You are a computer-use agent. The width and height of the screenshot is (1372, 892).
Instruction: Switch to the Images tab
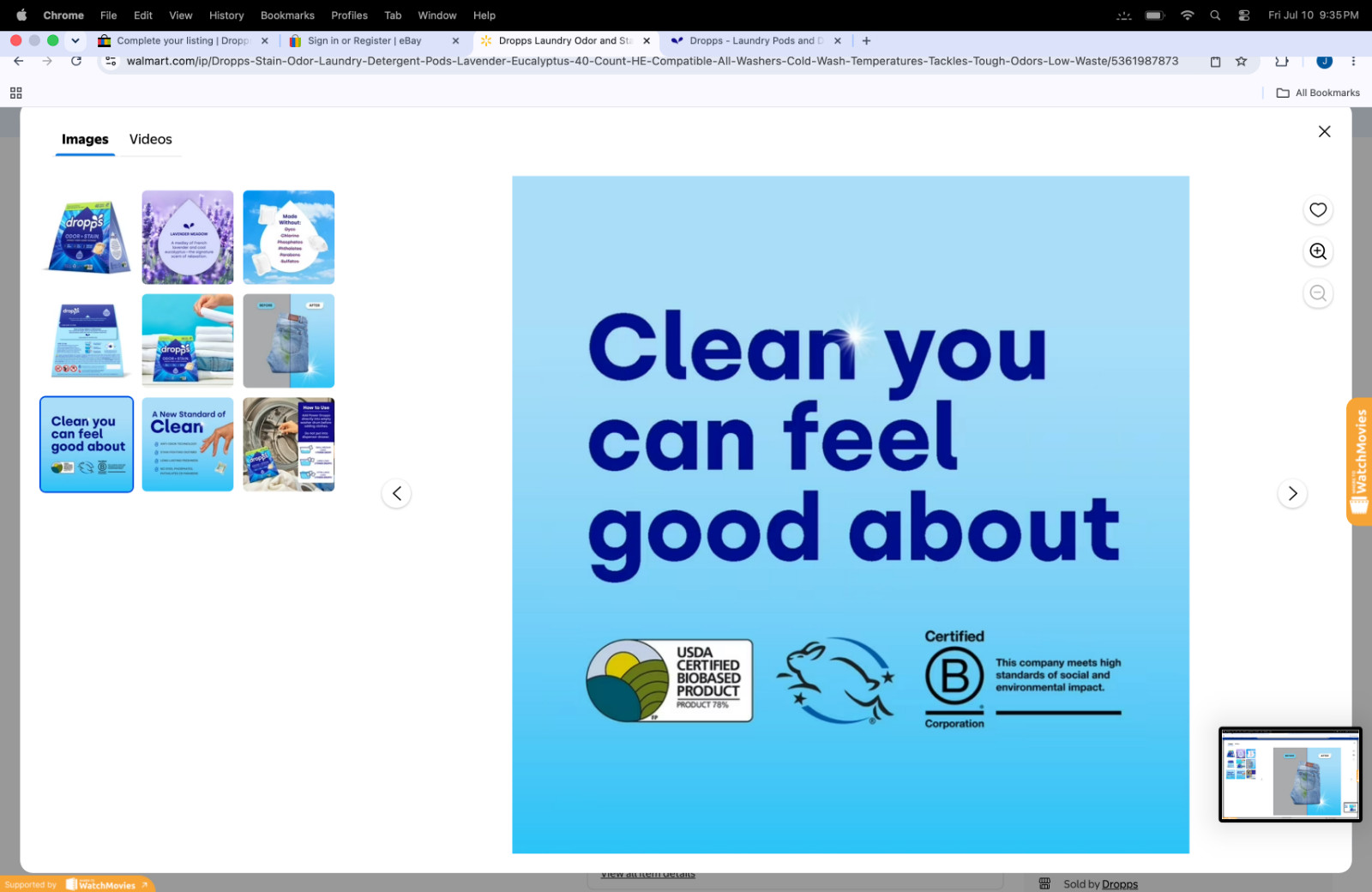[85, 139]
